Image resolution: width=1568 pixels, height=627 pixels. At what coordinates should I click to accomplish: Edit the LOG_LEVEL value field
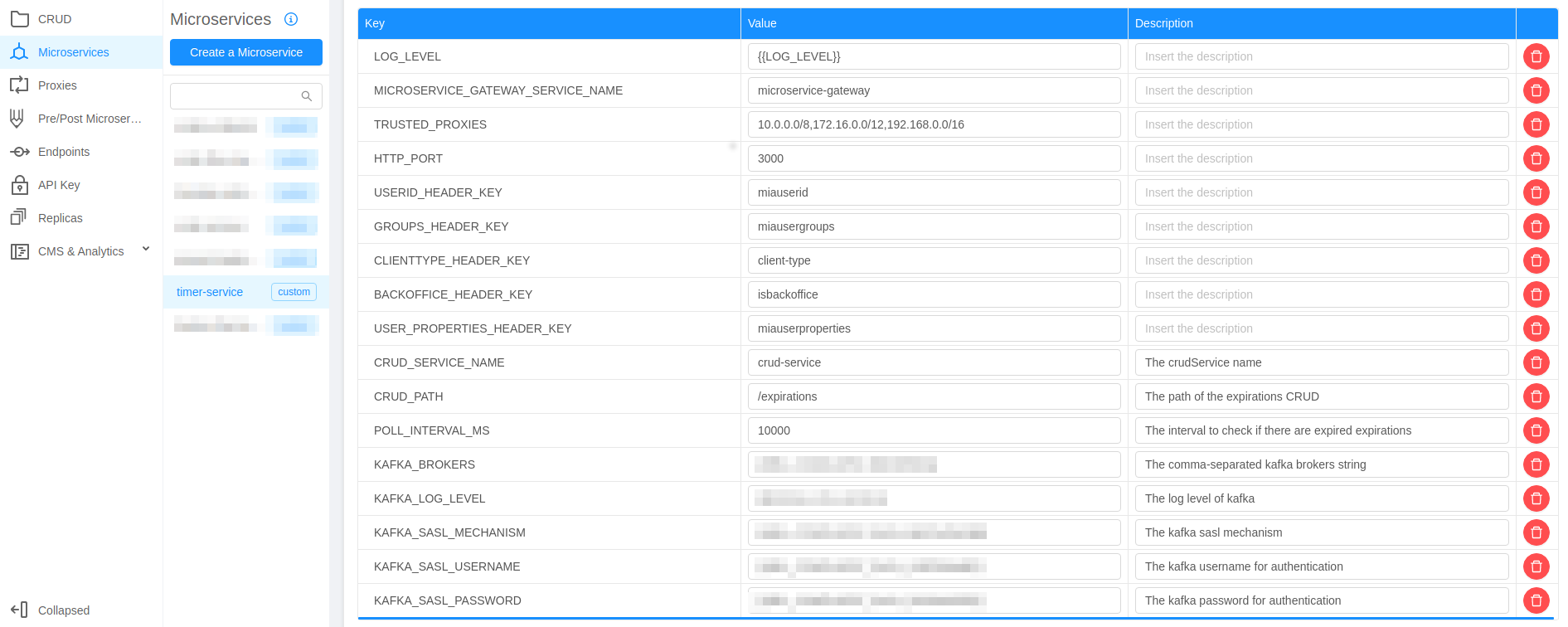coord(934,56)
